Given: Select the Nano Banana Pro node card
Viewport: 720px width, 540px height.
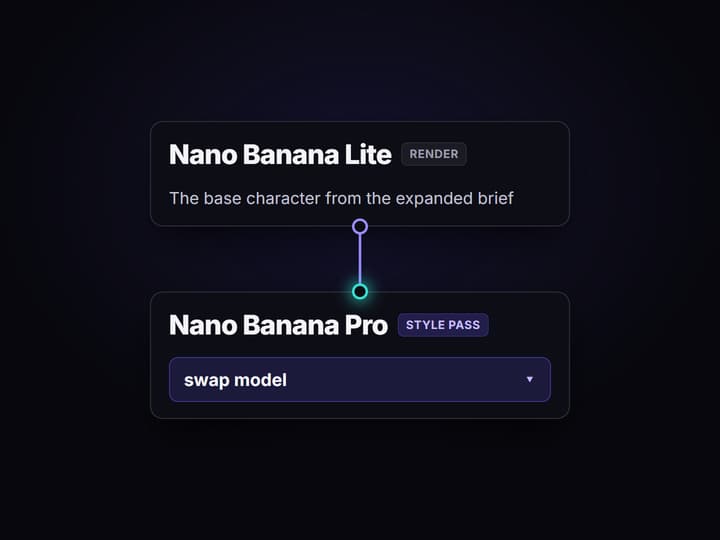Looking at the screenshot, I should tap(360, 355).
